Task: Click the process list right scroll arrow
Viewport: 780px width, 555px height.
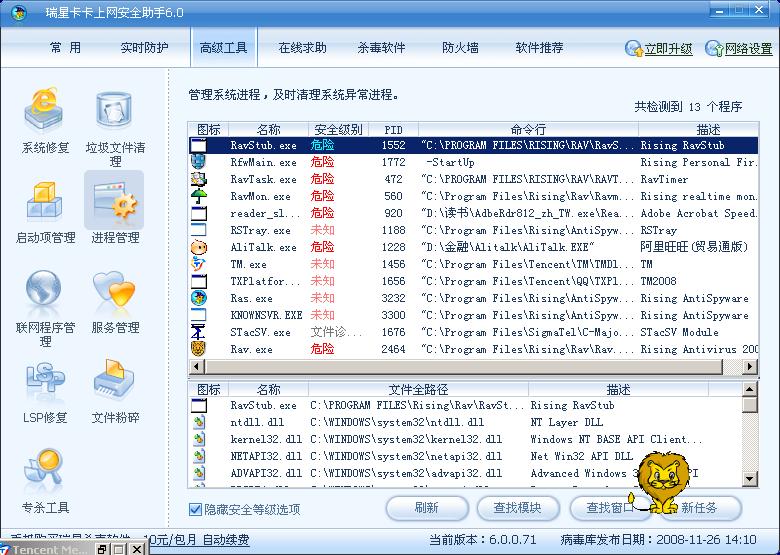Action: pyautogui.click(x=750, y=367)
